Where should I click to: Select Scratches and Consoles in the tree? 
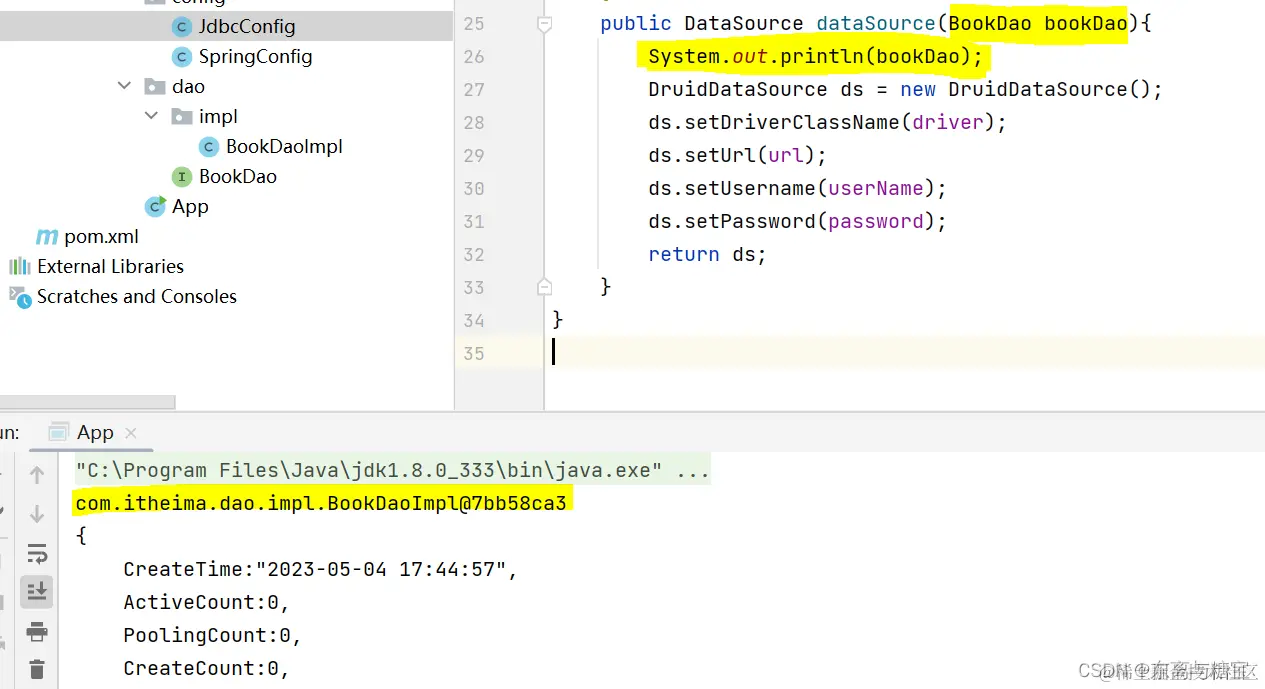[x=137, y=297]
